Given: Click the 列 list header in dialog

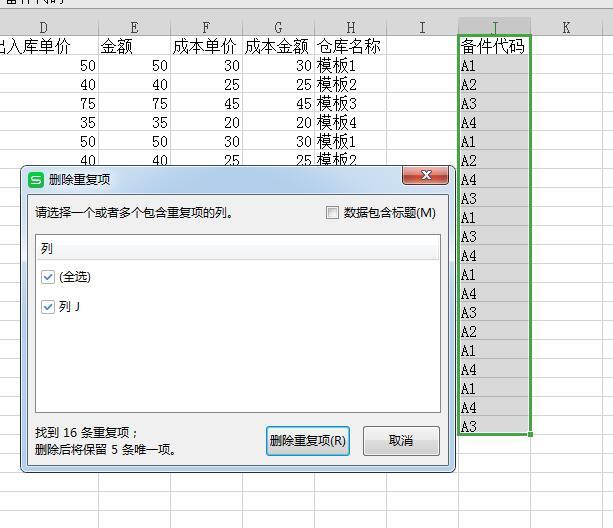Looking at the screenshot, I should 238,248.
